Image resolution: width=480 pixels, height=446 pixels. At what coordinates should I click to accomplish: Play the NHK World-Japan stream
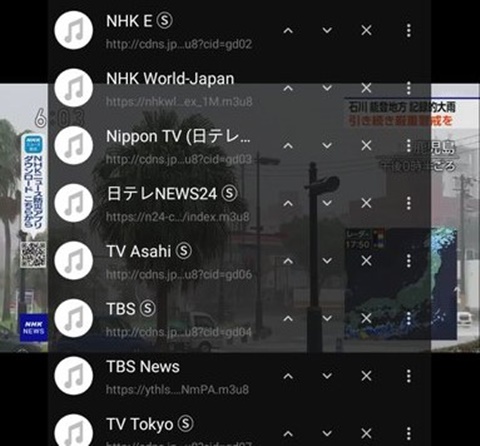point(170,79)
